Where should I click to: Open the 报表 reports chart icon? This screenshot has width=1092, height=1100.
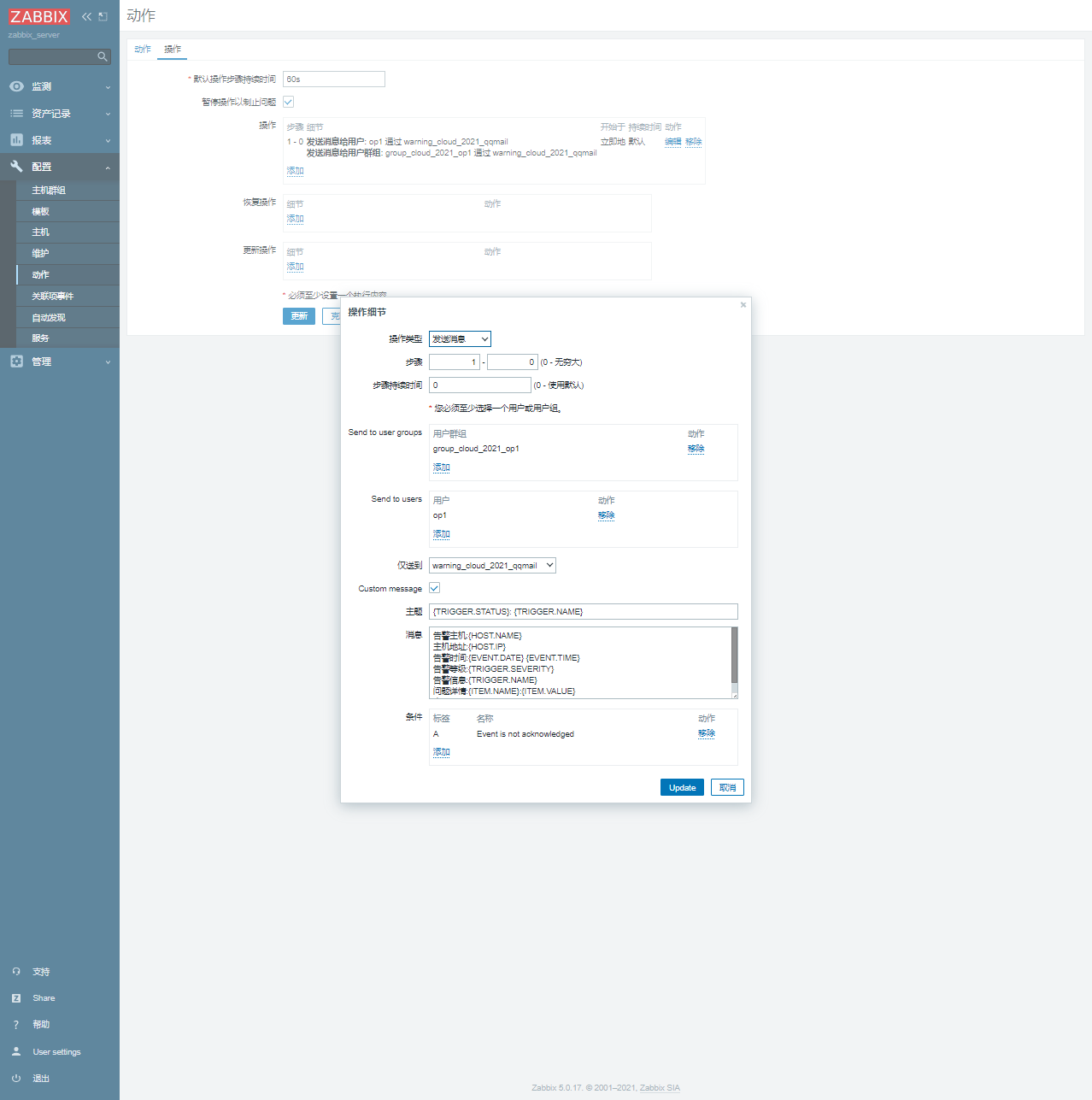pyautogui.click(x=16, y=140)
